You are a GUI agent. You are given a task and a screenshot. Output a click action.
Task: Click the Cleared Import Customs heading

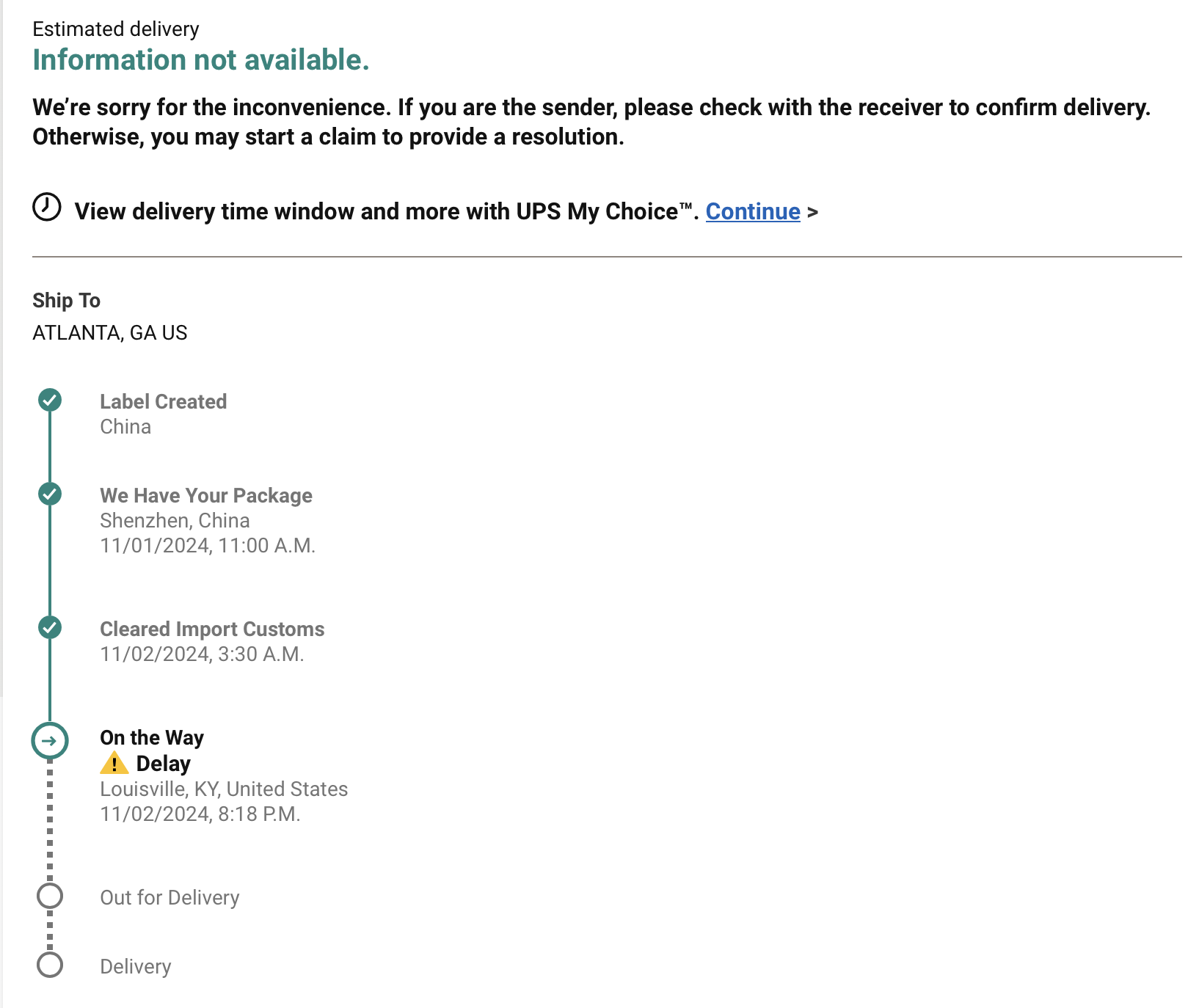[212, 629]
